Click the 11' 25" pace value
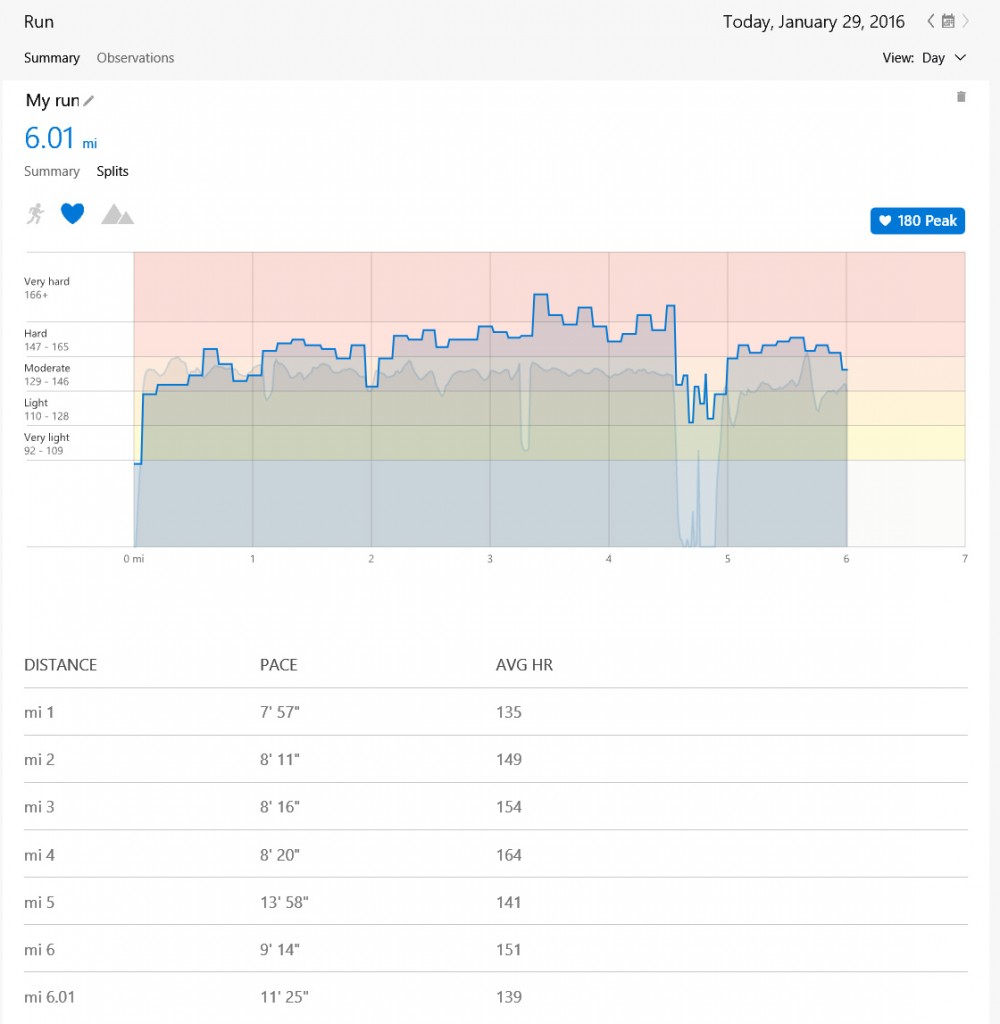The height and width of the screenshot is (1024, 1000). point(284,997)
